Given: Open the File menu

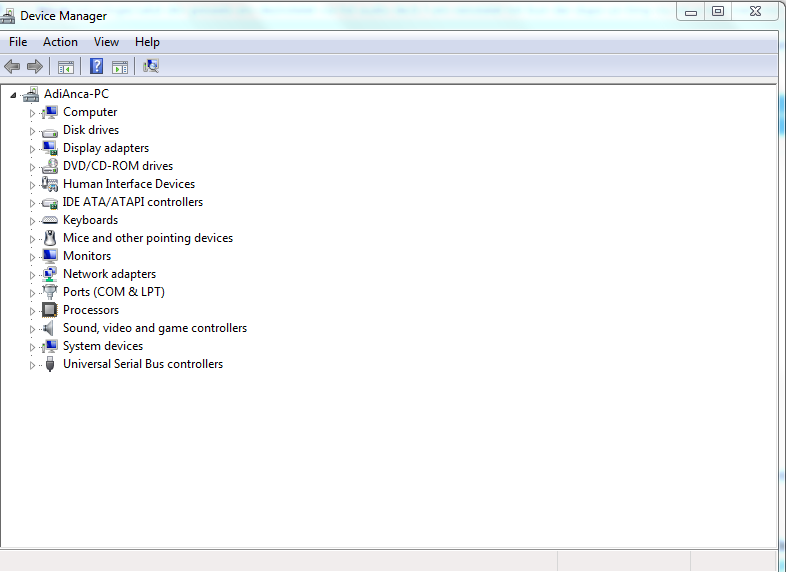Looking at the screenshot, I should (x=18, y=42).
